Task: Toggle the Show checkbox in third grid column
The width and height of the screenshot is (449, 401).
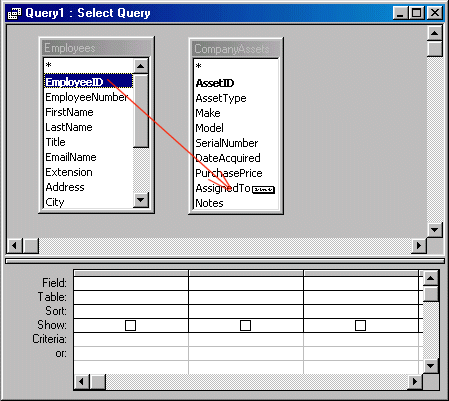Action: tap(360, 325)
